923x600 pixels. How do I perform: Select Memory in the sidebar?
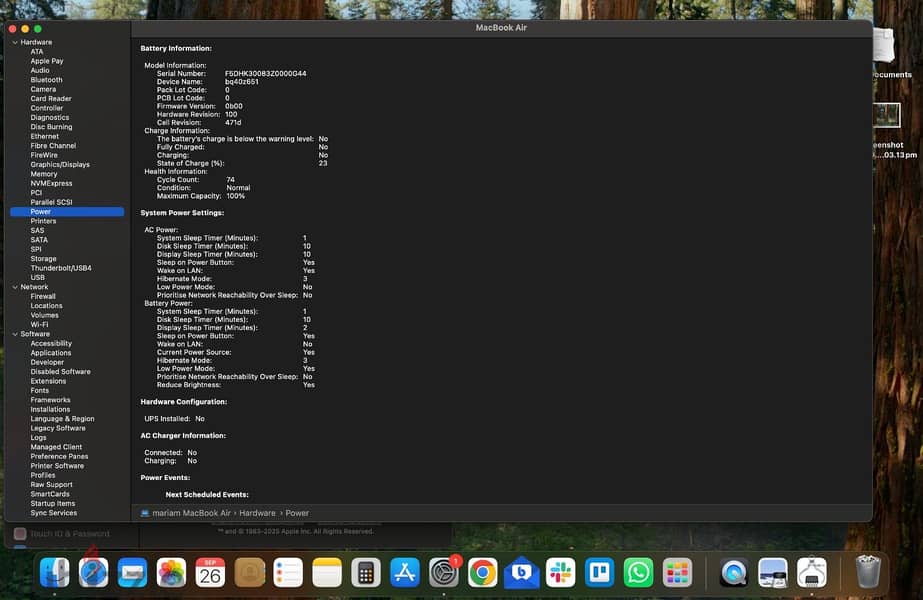[44, 174]
